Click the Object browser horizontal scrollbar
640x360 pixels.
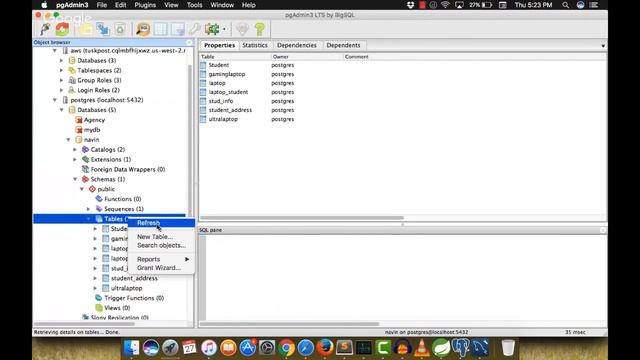84,324
